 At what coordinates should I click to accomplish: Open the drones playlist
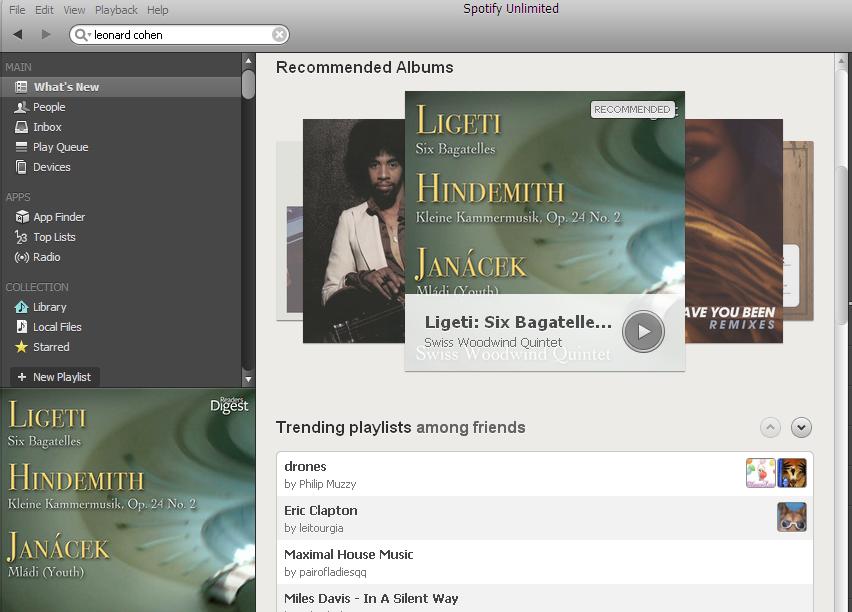[305, 466]
